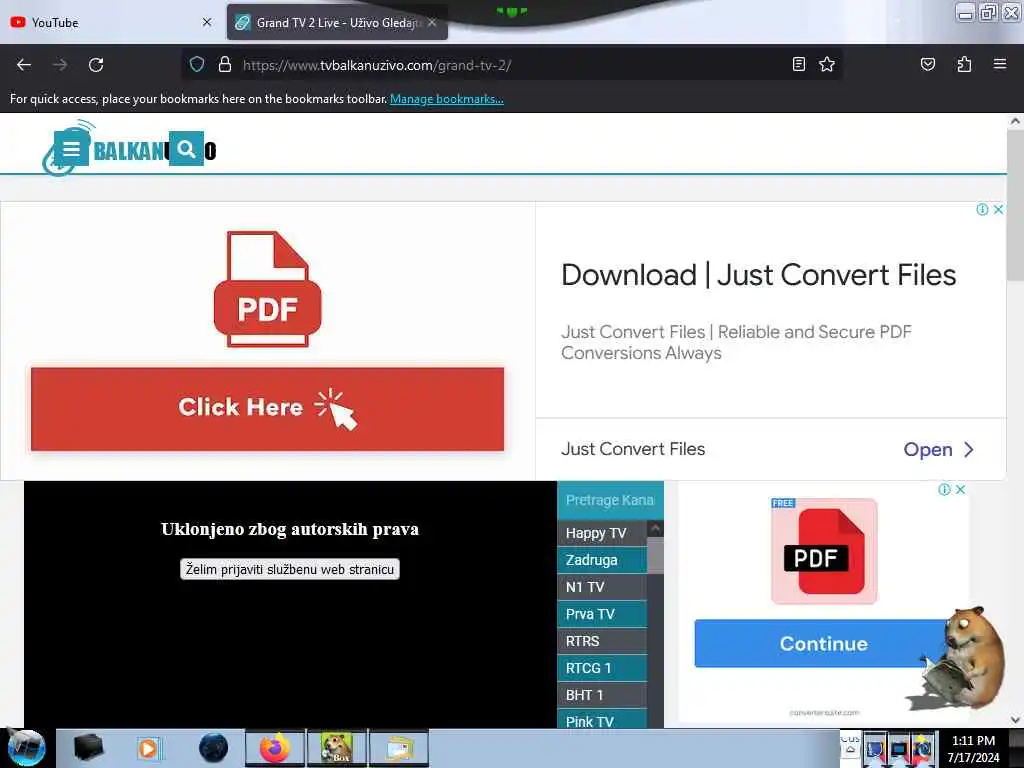Image resolution: width=1024 pixels, height=768 pixels.
Task: Close the sidebar PDF Continue ad
Action: click(x=961, y=489)
